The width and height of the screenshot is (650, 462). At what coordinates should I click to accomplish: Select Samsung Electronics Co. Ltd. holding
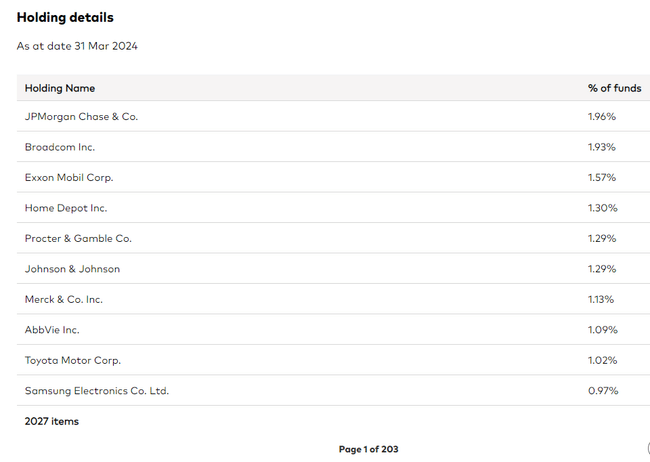point(97,391)
